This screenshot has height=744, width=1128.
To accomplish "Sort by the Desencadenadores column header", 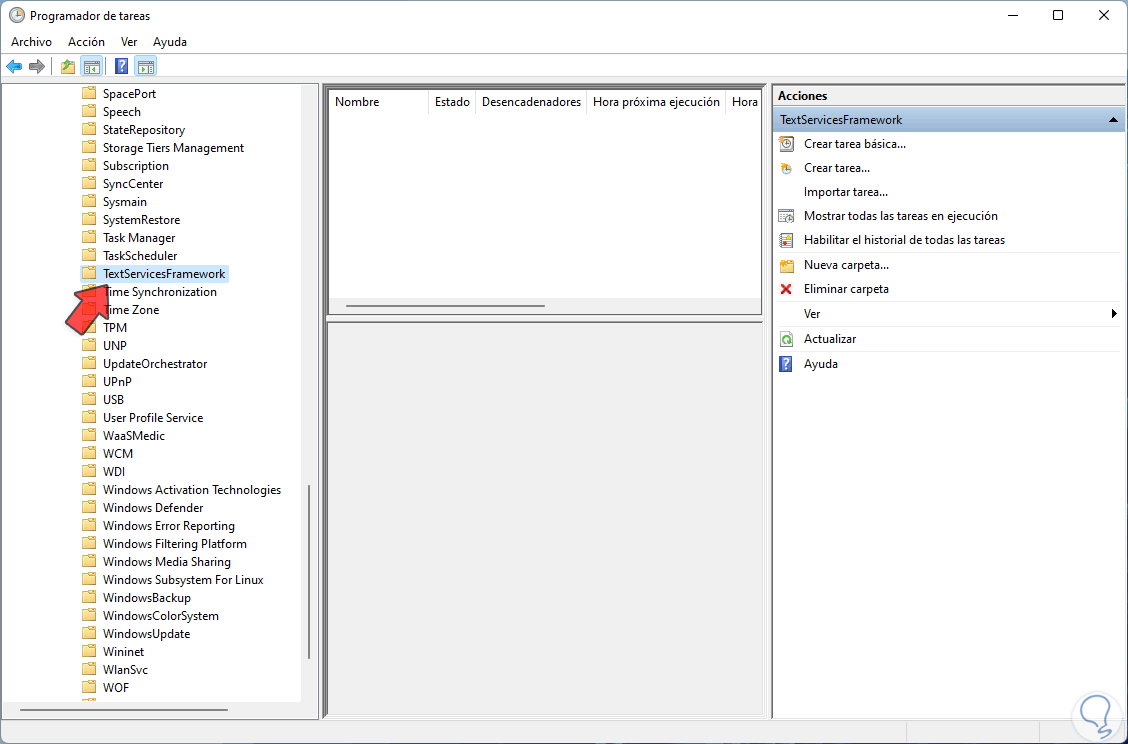I will coord(531,102).
